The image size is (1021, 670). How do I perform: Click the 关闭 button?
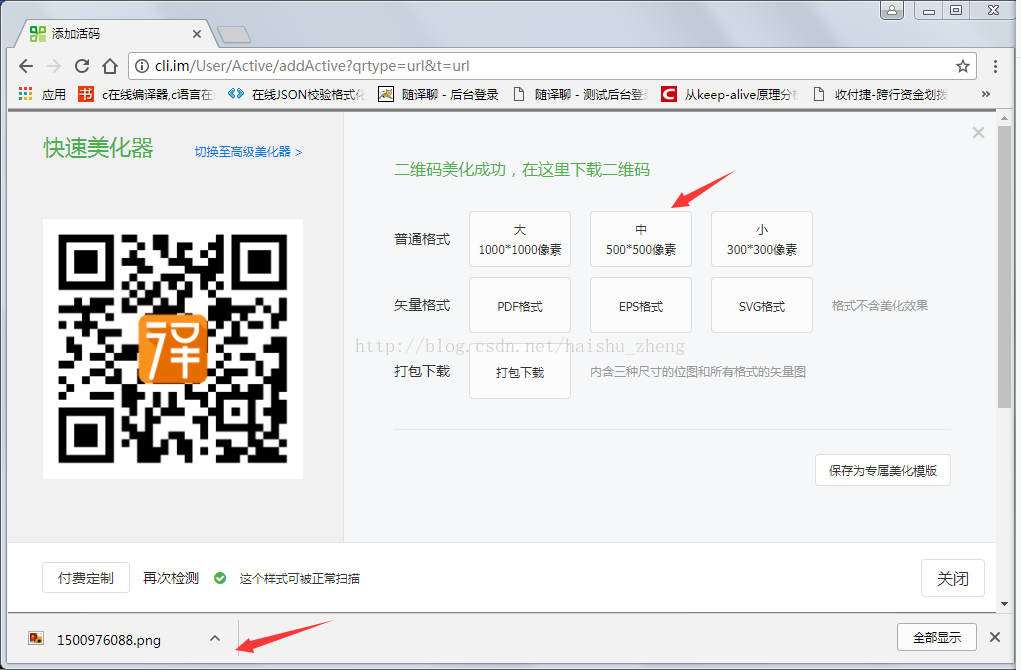coord(953,578)
